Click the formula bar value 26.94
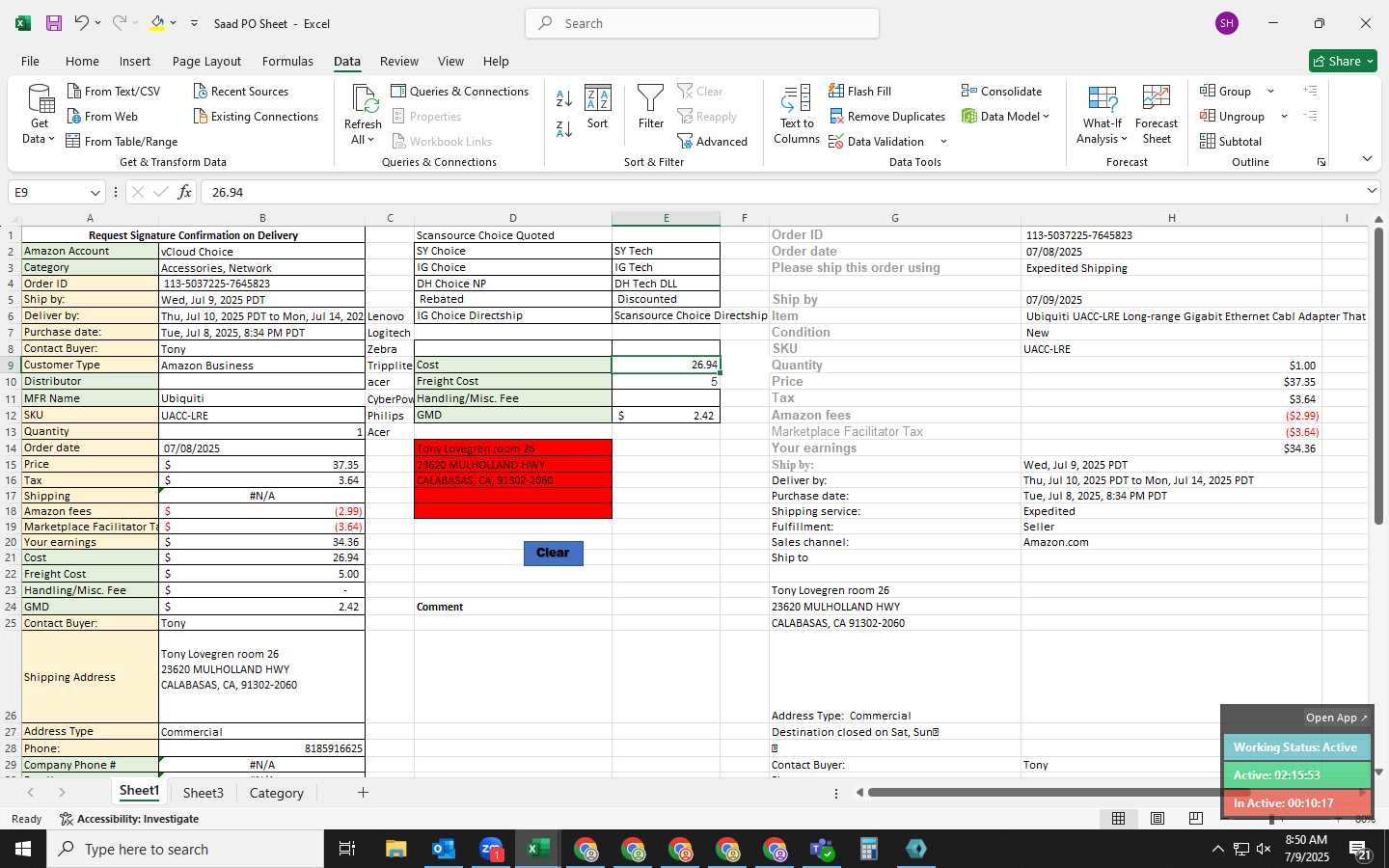 click(x=228, y=192)
